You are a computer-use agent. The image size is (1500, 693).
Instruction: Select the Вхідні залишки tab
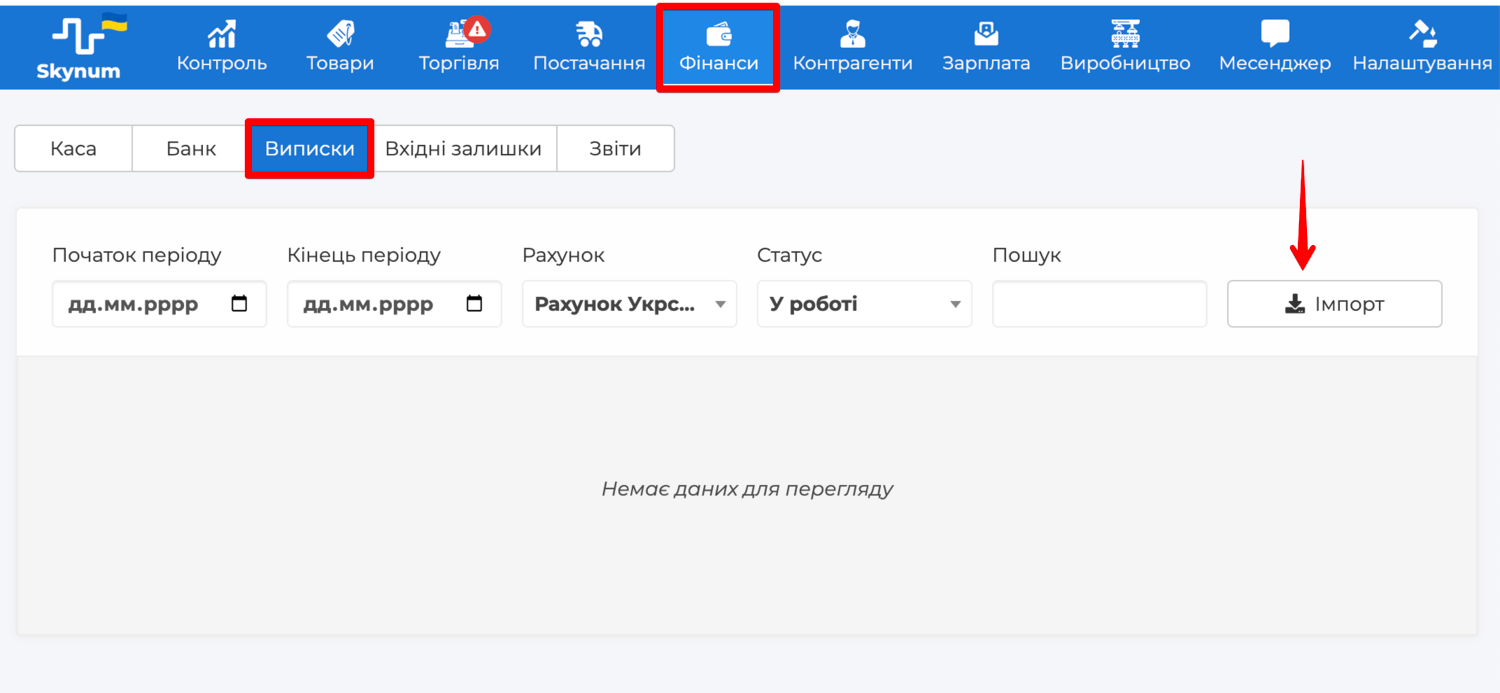pos(463,149)
